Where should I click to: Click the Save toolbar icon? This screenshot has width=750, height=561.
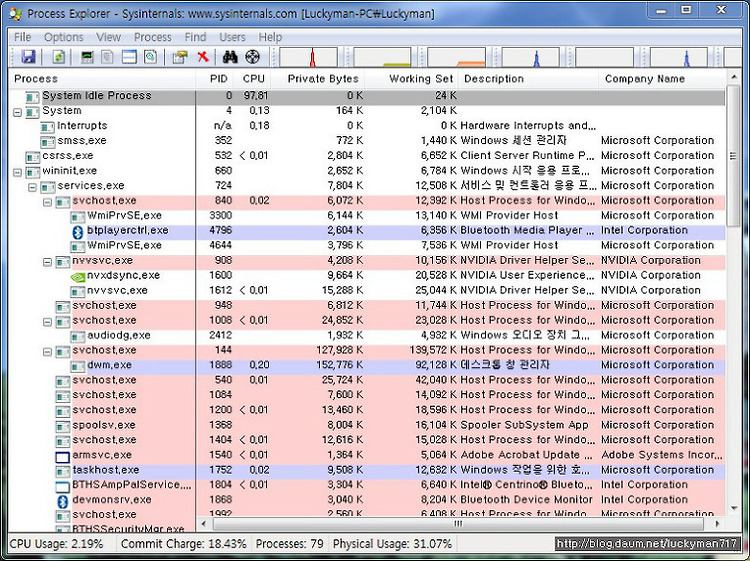pos(29,57)
